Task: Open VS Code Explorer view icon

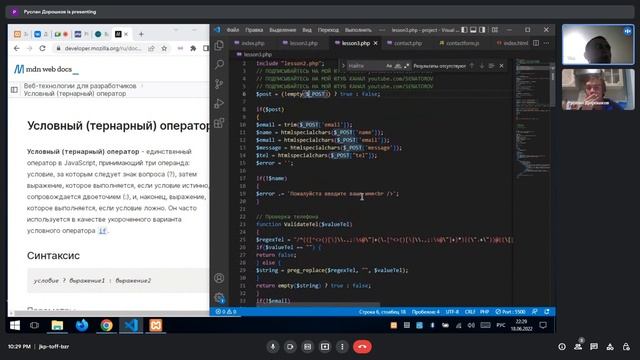Action: click(219, 45)
